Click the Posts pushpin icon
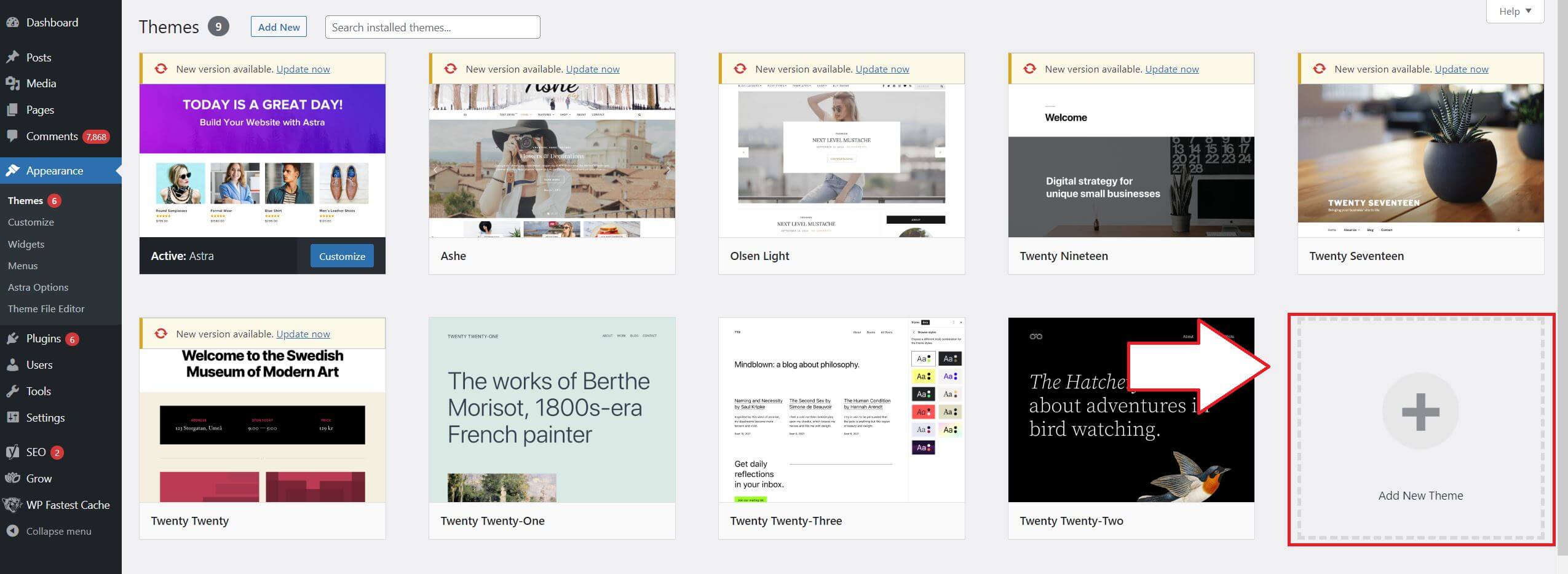 click(x=12, y=57)
